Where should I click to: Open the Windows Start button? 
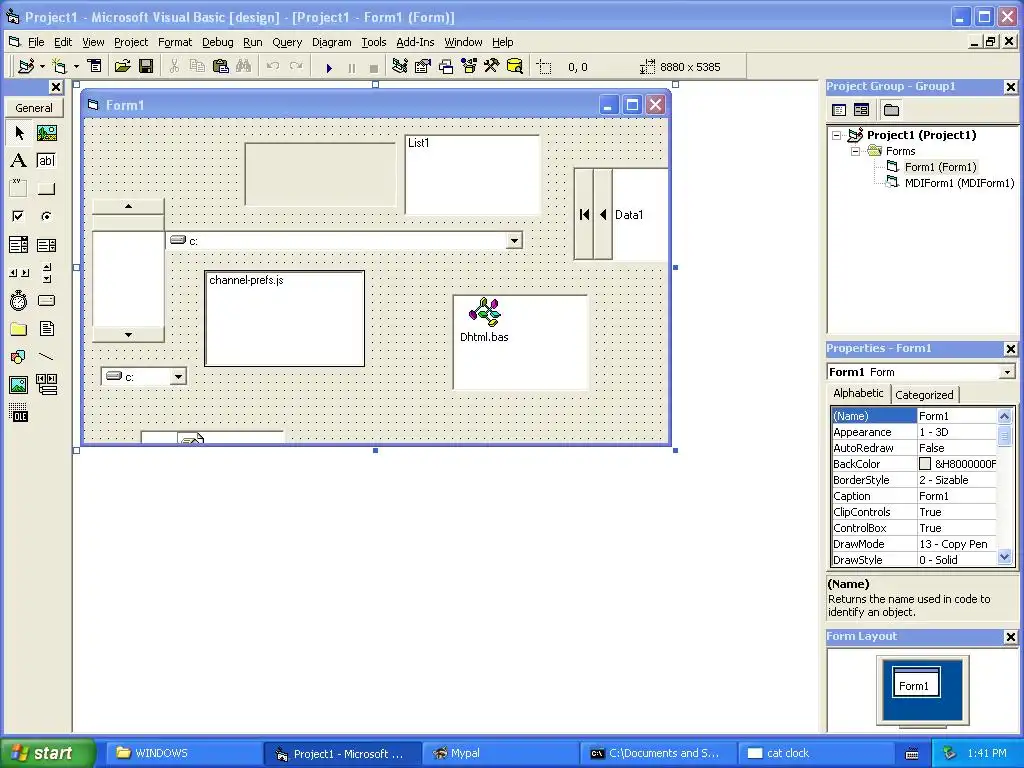pos(46,753)
